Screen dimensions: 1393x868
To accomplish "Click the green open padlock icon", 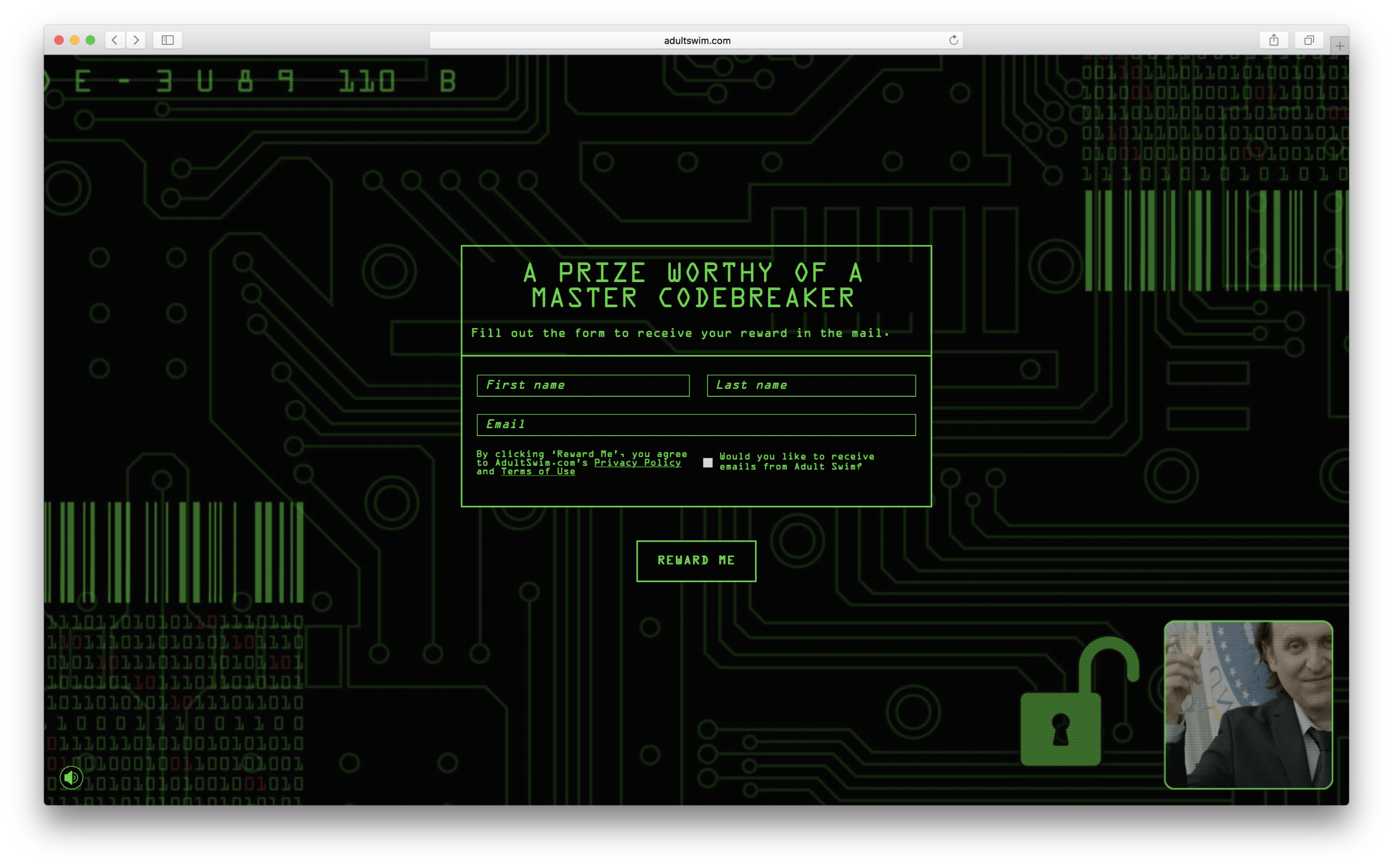I will pyautogui.click(x=1078, y=701).
